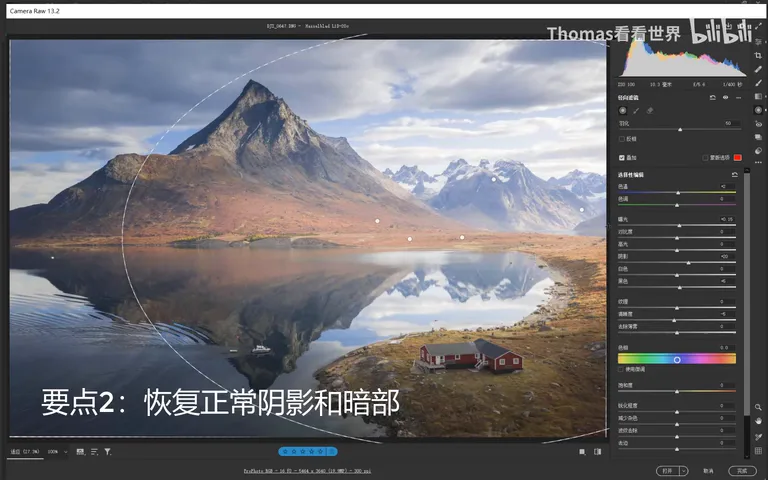768x480 pixels.
Task: Open the dropdown arrow beside Open button
Action: [x=684, y=471]
